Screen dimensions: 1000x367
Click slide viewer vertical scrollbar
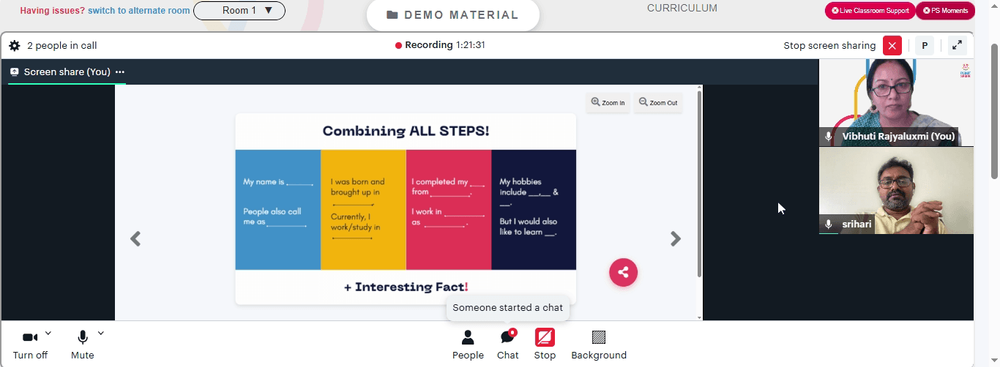(700, 184)
